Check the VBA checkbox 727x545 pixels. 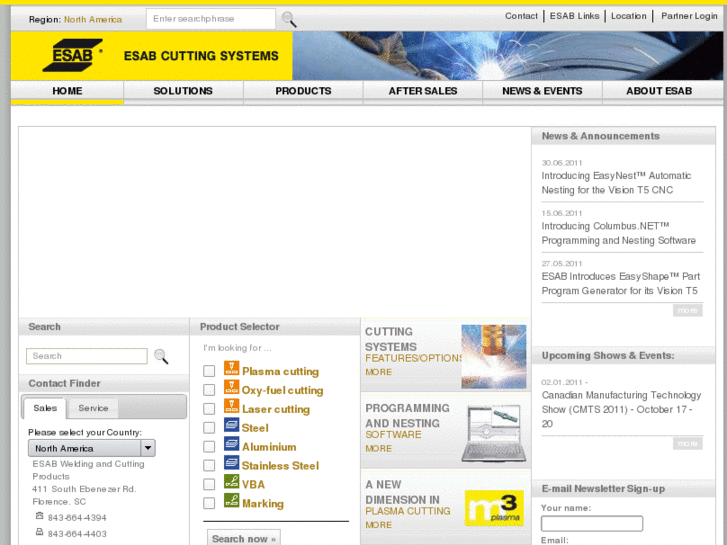click(209, 484)
